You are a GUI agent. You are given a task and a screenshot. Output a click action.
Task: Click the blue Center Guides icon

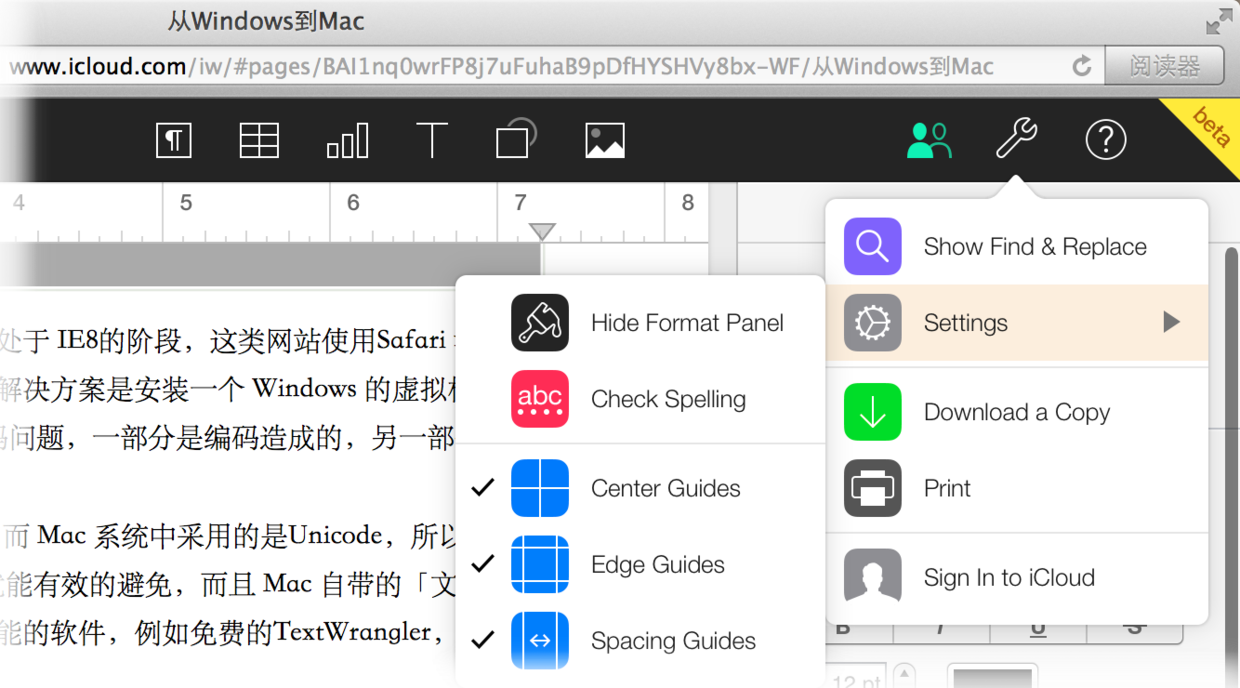coord(540,488)
